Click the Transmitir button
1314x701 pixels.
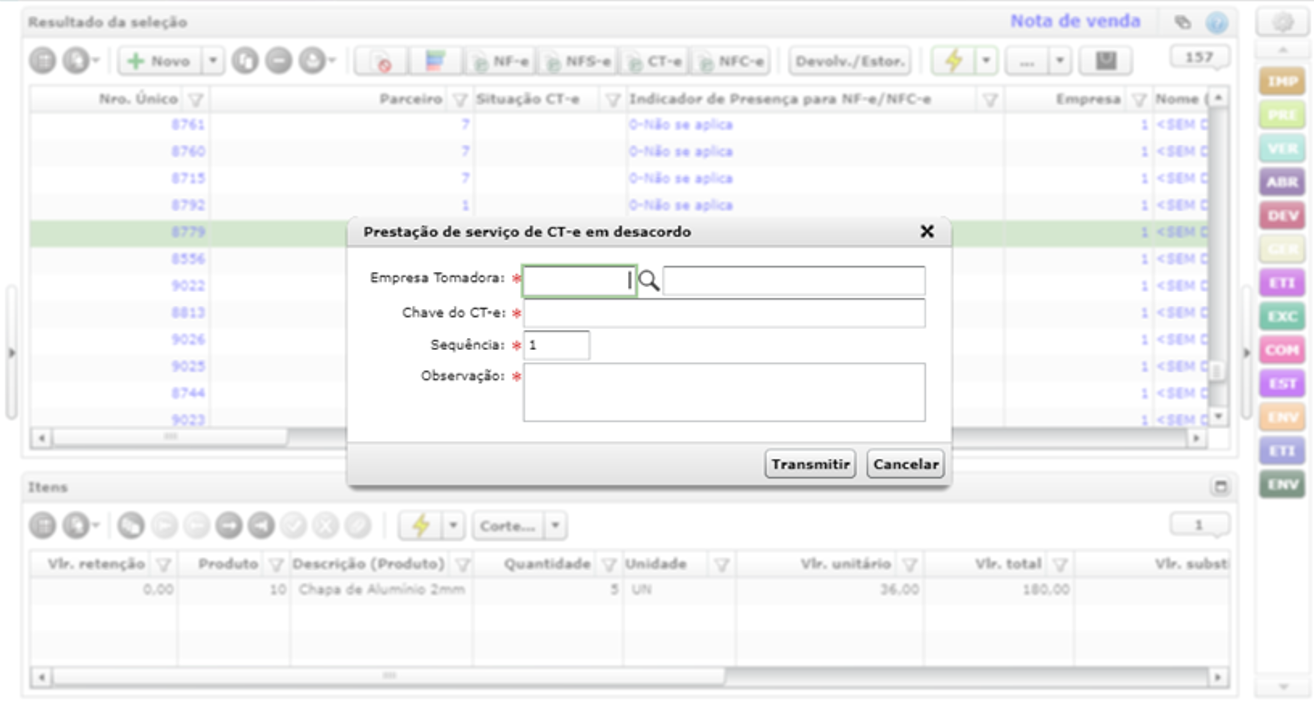click(810, 464)
